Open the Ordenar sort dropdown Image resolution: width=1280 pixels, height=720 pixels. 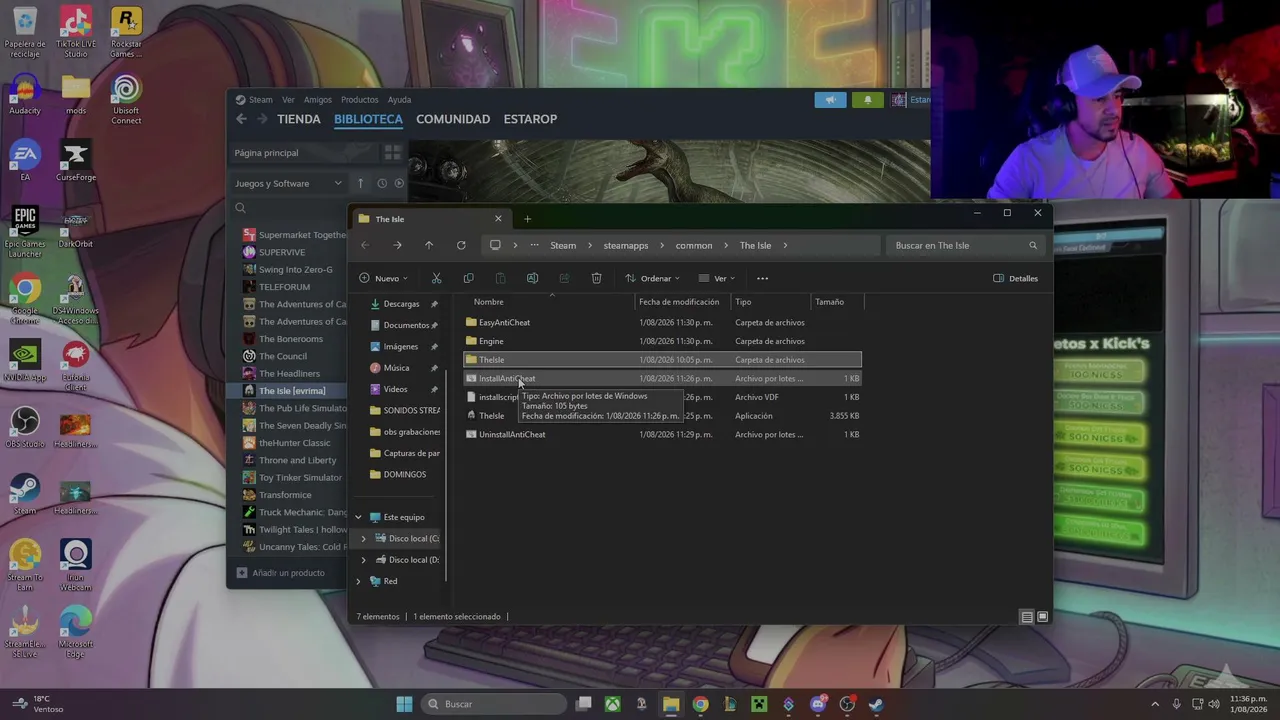pos(652,278)
